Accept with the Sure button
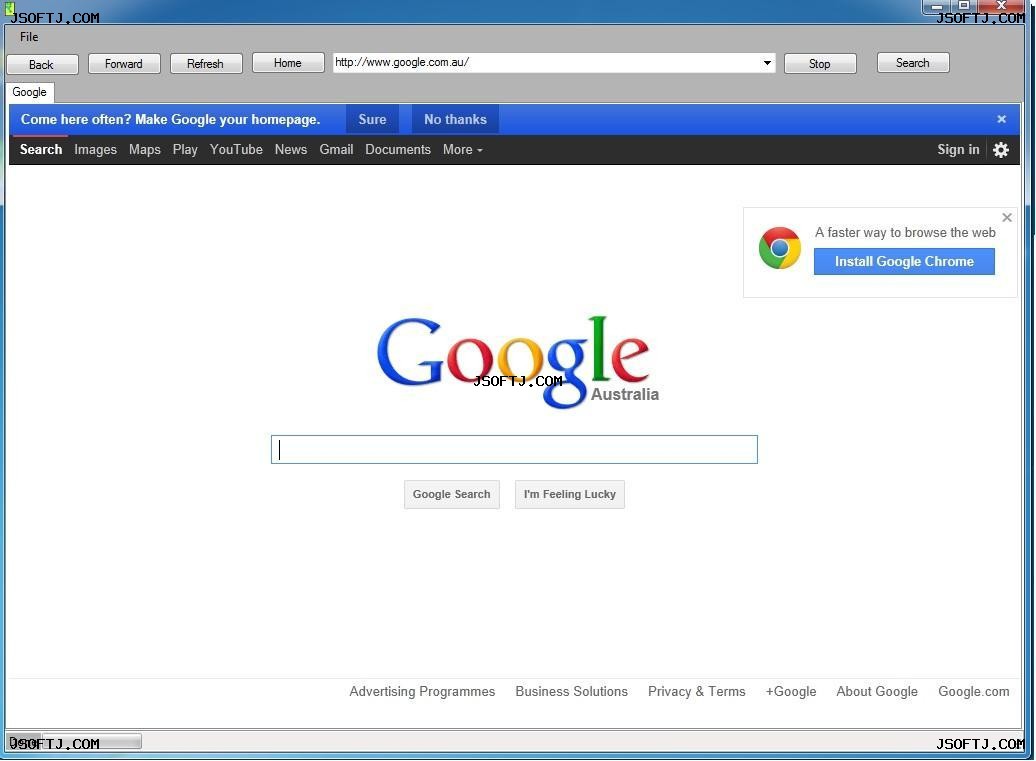 click(372, 120)
